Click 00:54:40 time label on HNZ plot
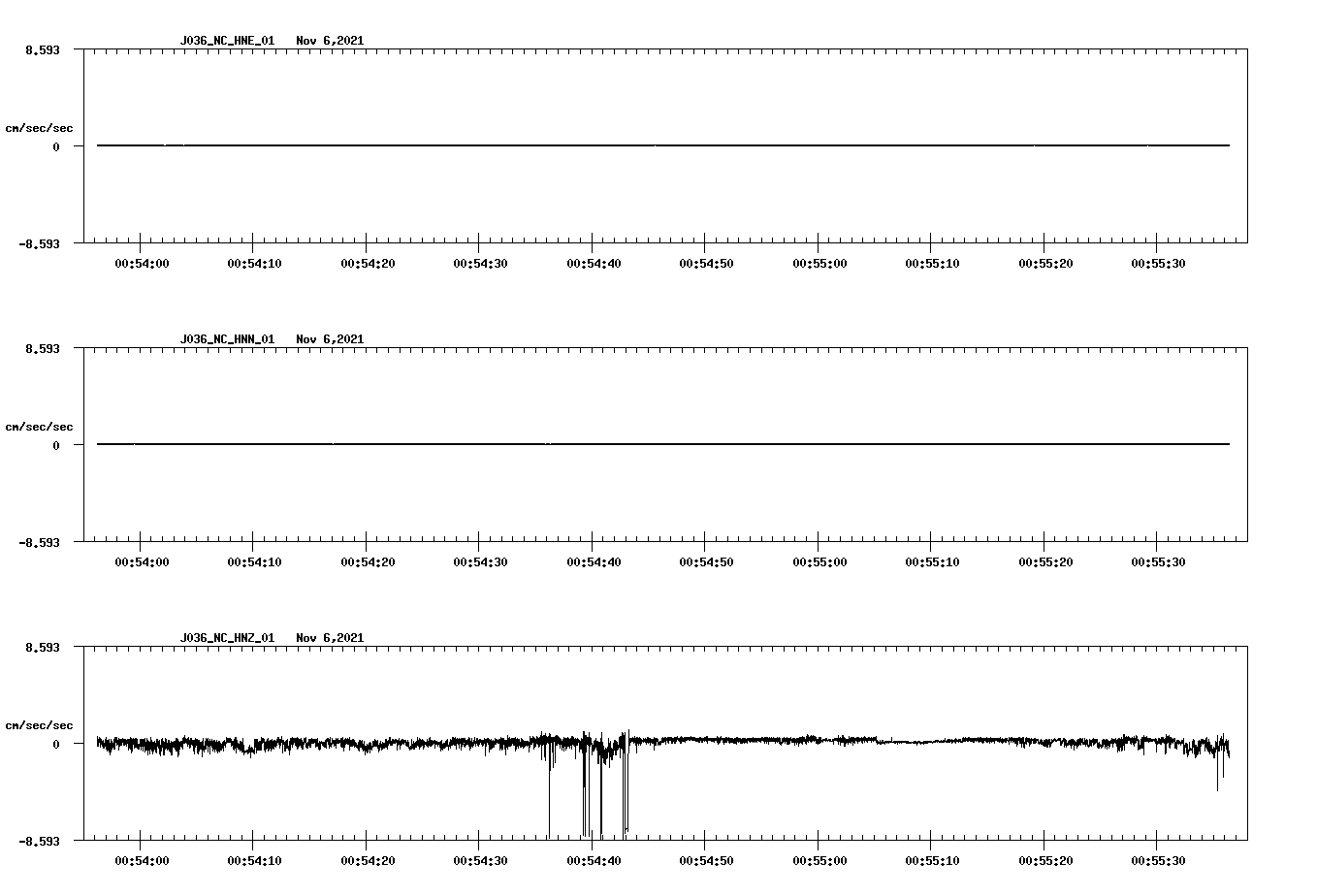 594,861
